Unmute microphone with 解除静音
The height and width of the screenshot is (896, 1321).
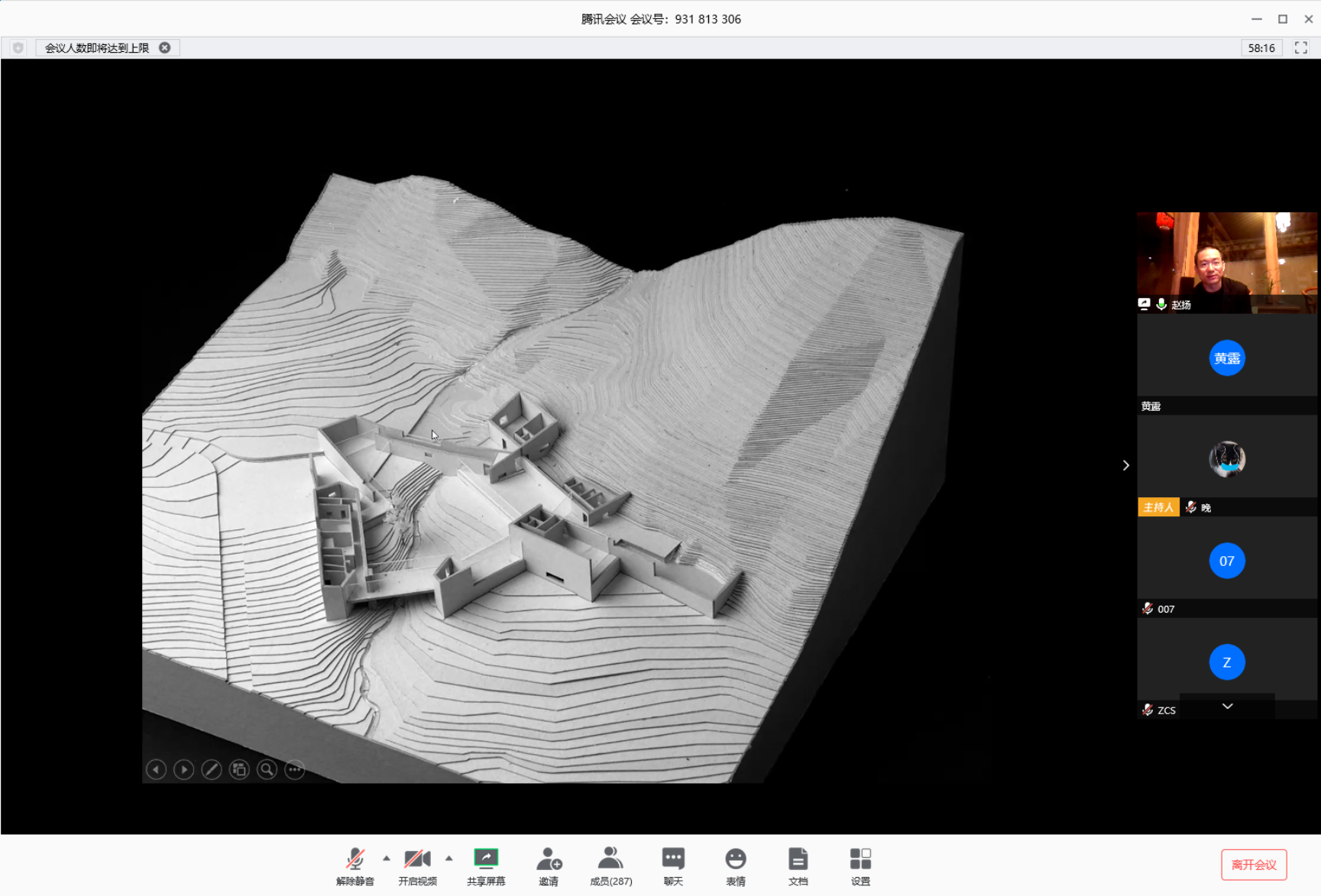point(355,865)
